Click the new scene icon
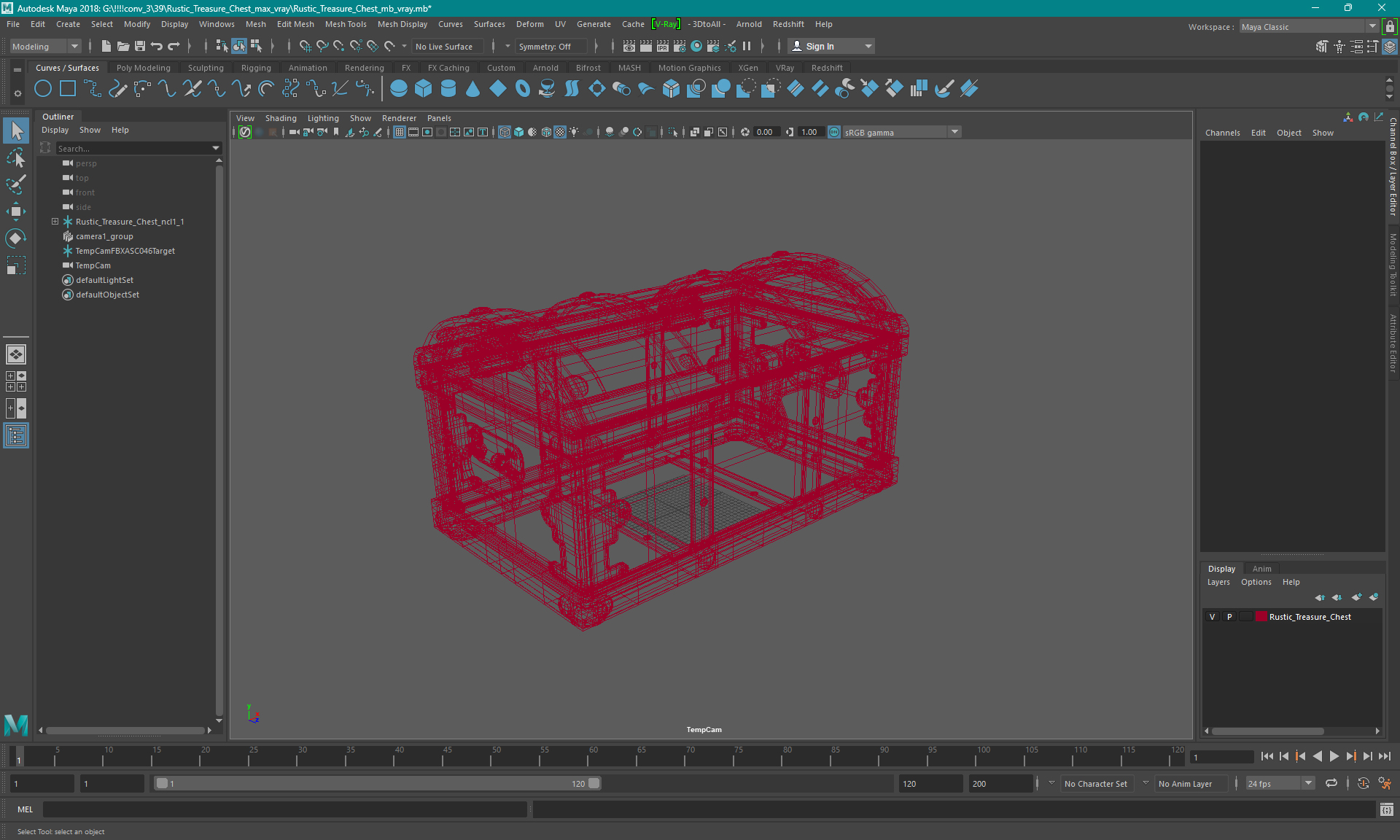 coord(106,46)
